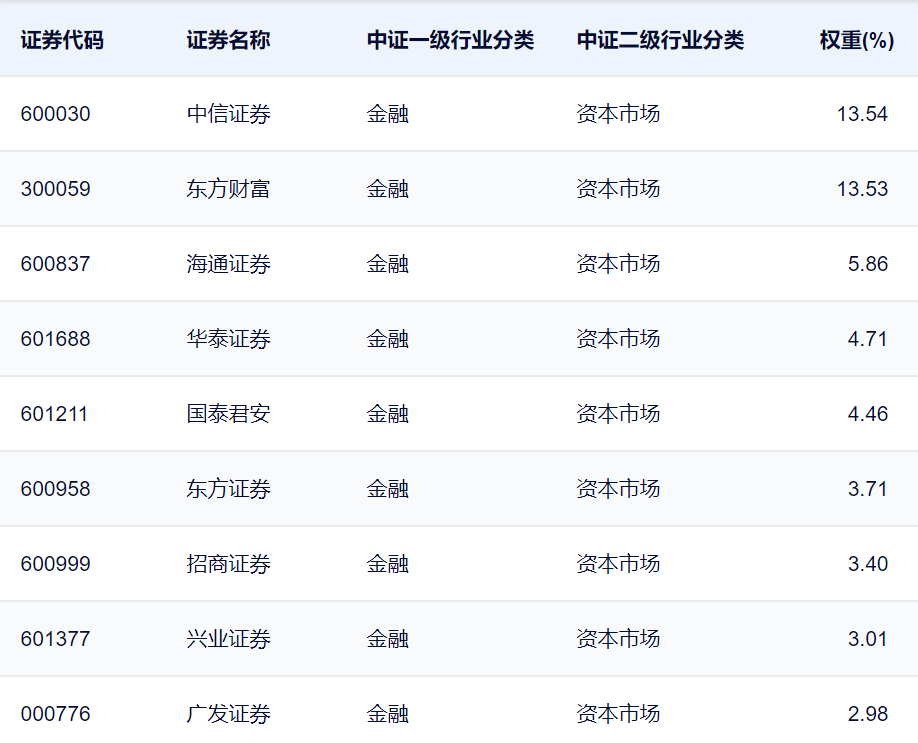
Task: Click the 华泰证券 name cell
Action: 228,338
